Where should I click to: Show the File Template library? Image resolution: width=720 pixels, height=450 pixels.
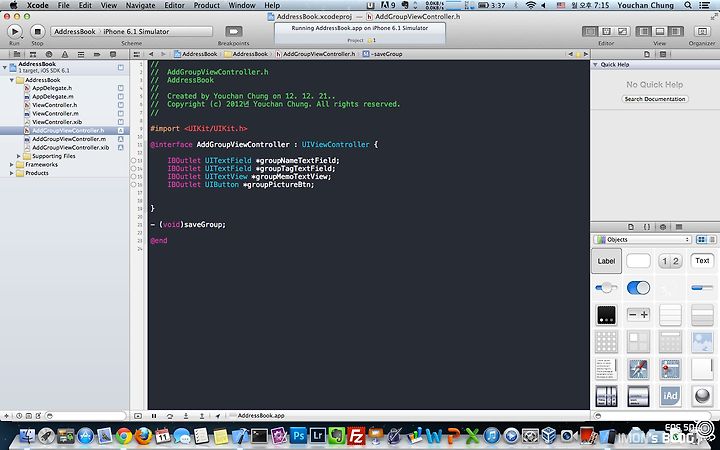[631, 227]
